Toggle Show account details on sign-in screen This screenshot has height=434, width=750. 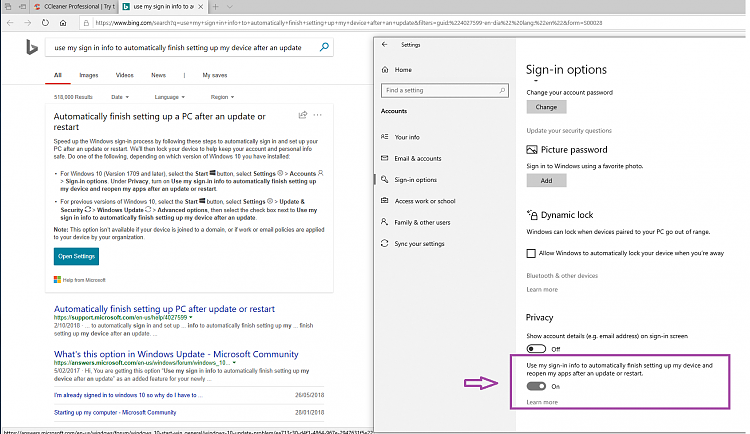[536, 349]
